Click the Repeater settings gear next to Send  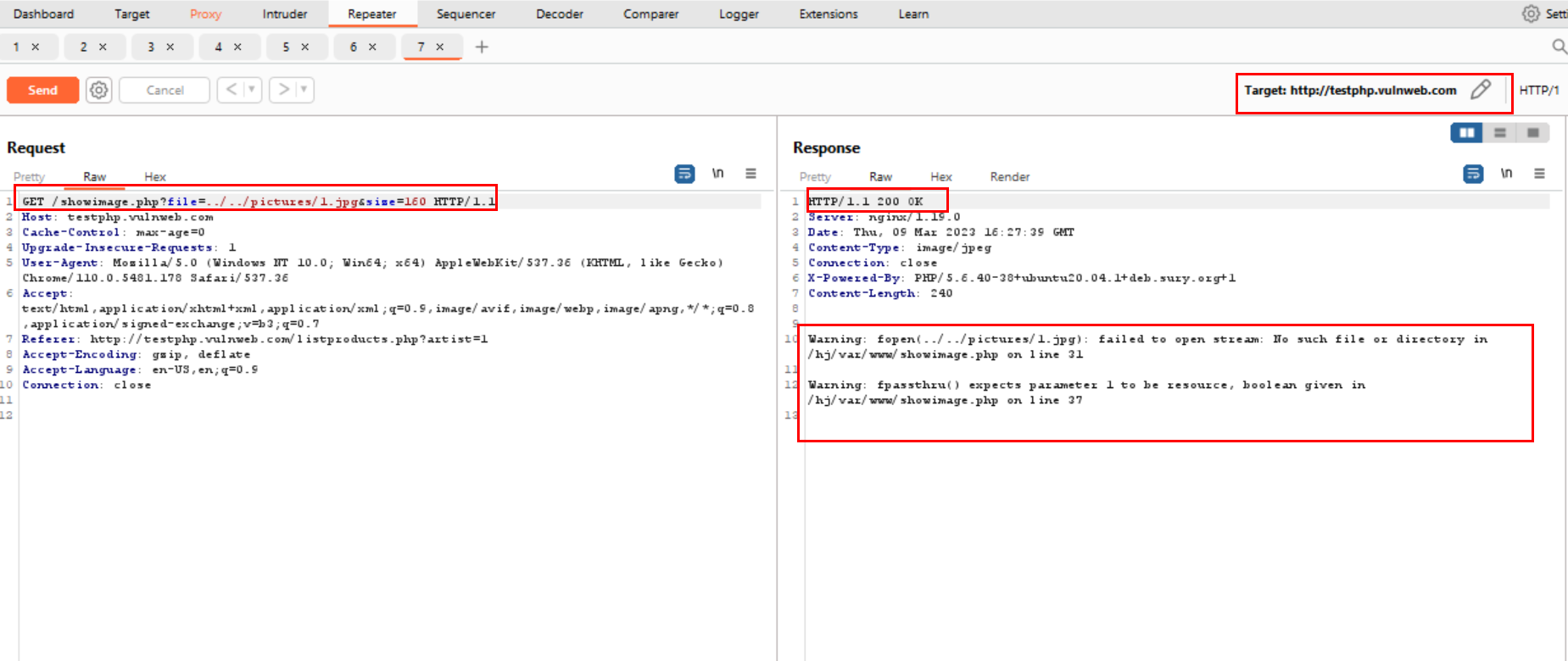point(99,90)
